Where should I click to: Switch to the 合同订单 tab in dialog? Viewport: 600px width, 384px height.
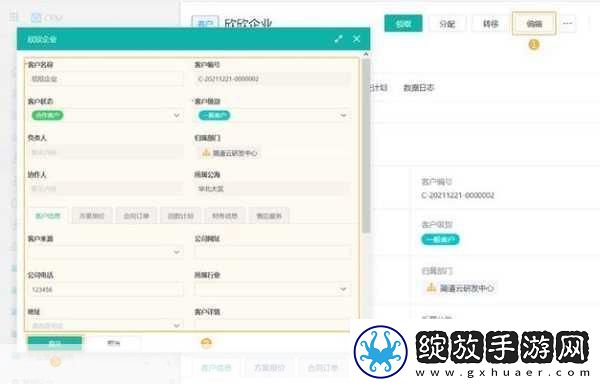(x=136, y=216)
